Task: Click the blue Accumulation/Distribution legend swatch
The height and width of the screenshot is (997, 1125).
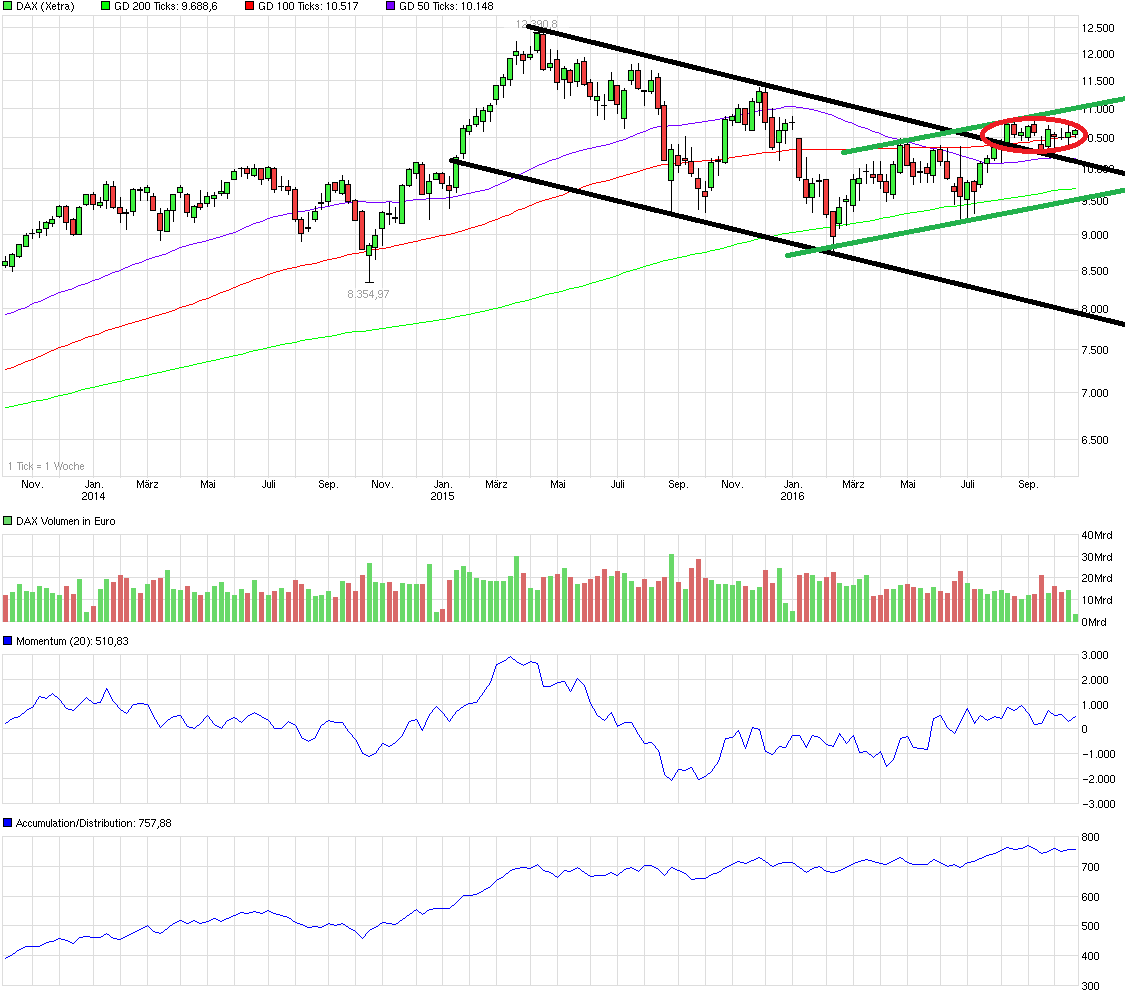Action: (x=8, y=823)
